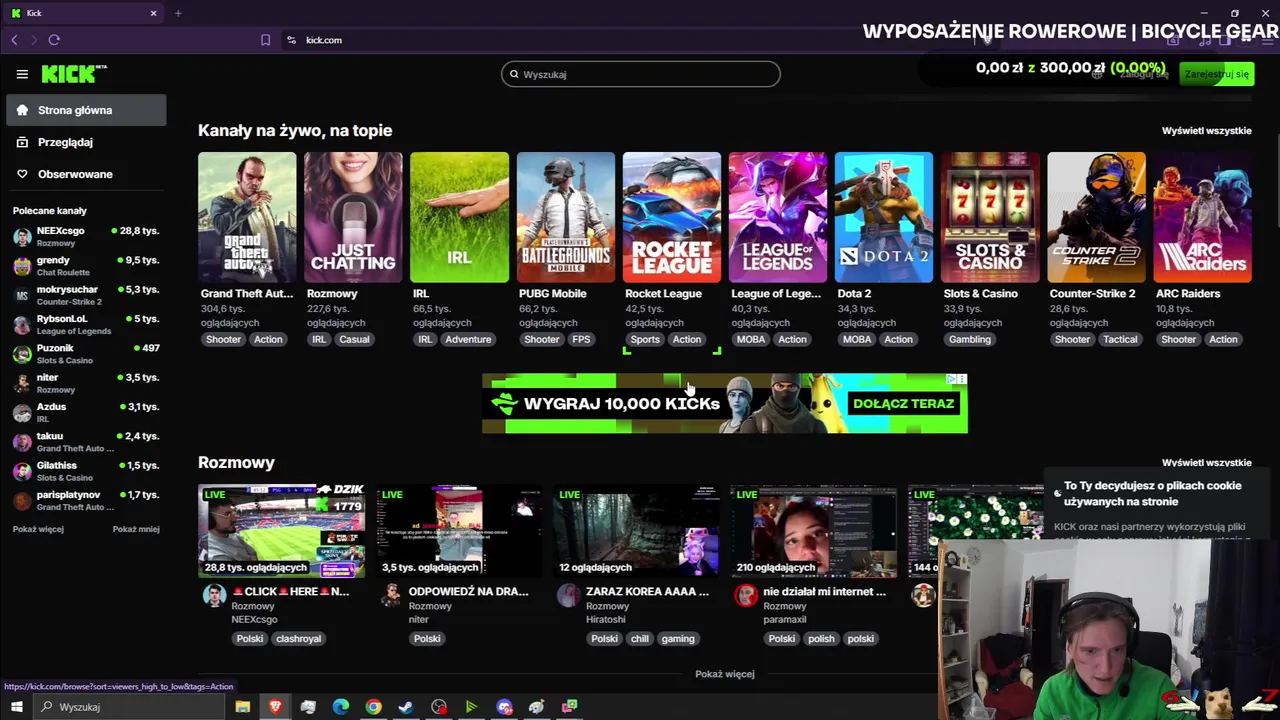Click Wyświetl wszystkie for top live channels

[1206, 131]
